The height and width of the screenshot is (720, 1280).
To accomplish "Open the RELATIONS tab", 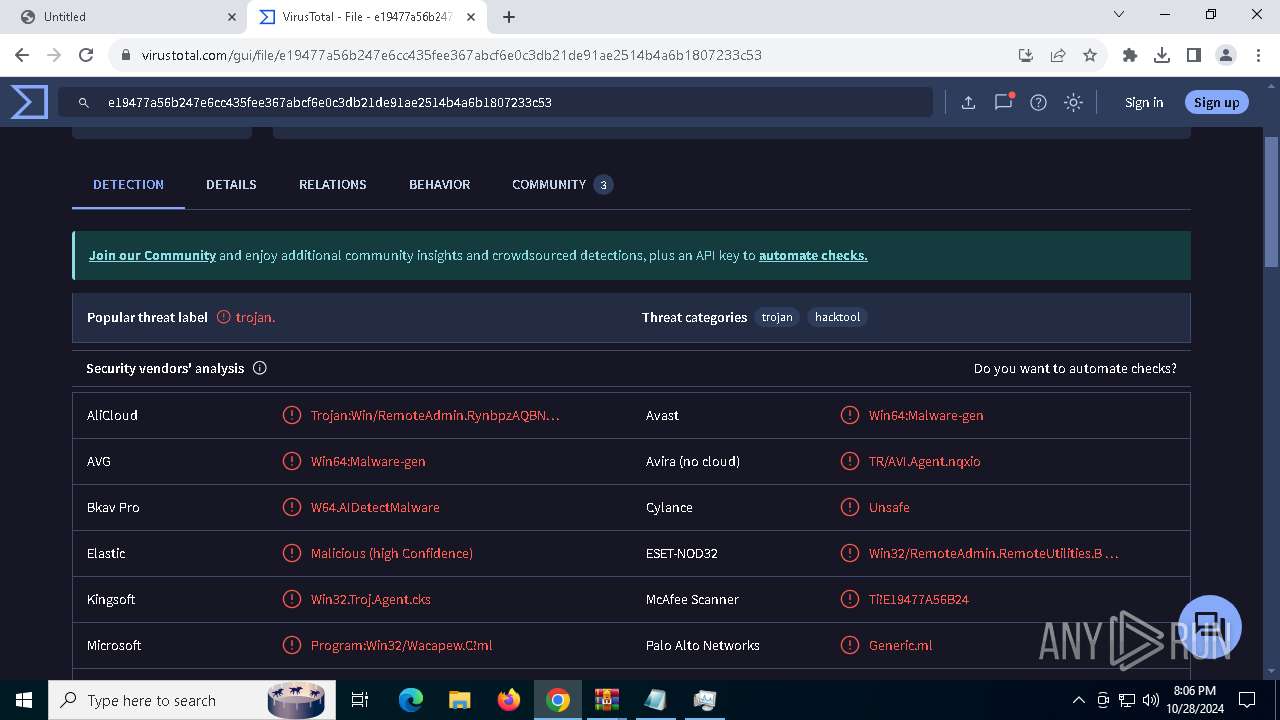I will (x=332, y=184).
